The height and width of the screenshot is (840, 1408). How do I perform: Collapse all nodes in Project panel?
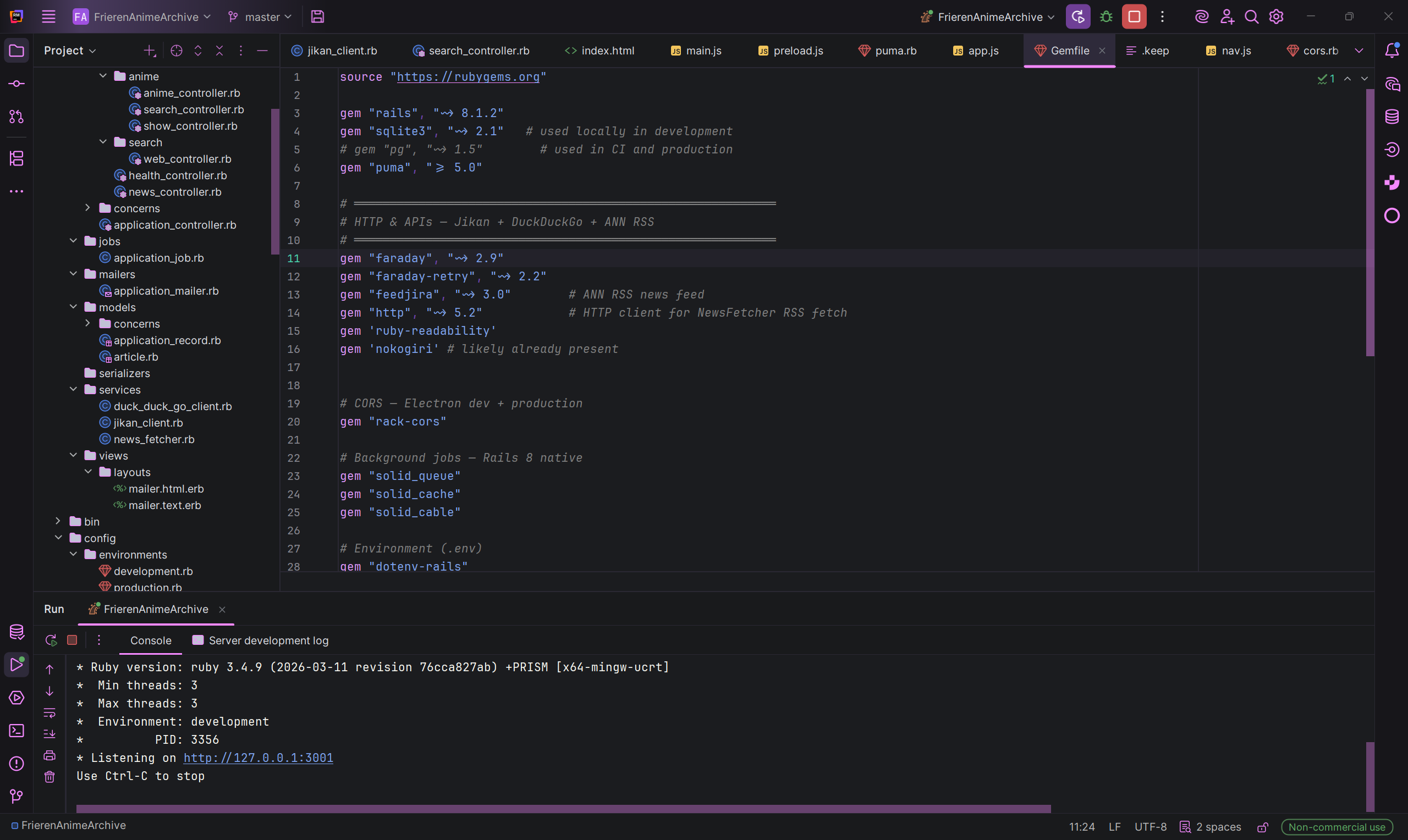tap(219, 51)
